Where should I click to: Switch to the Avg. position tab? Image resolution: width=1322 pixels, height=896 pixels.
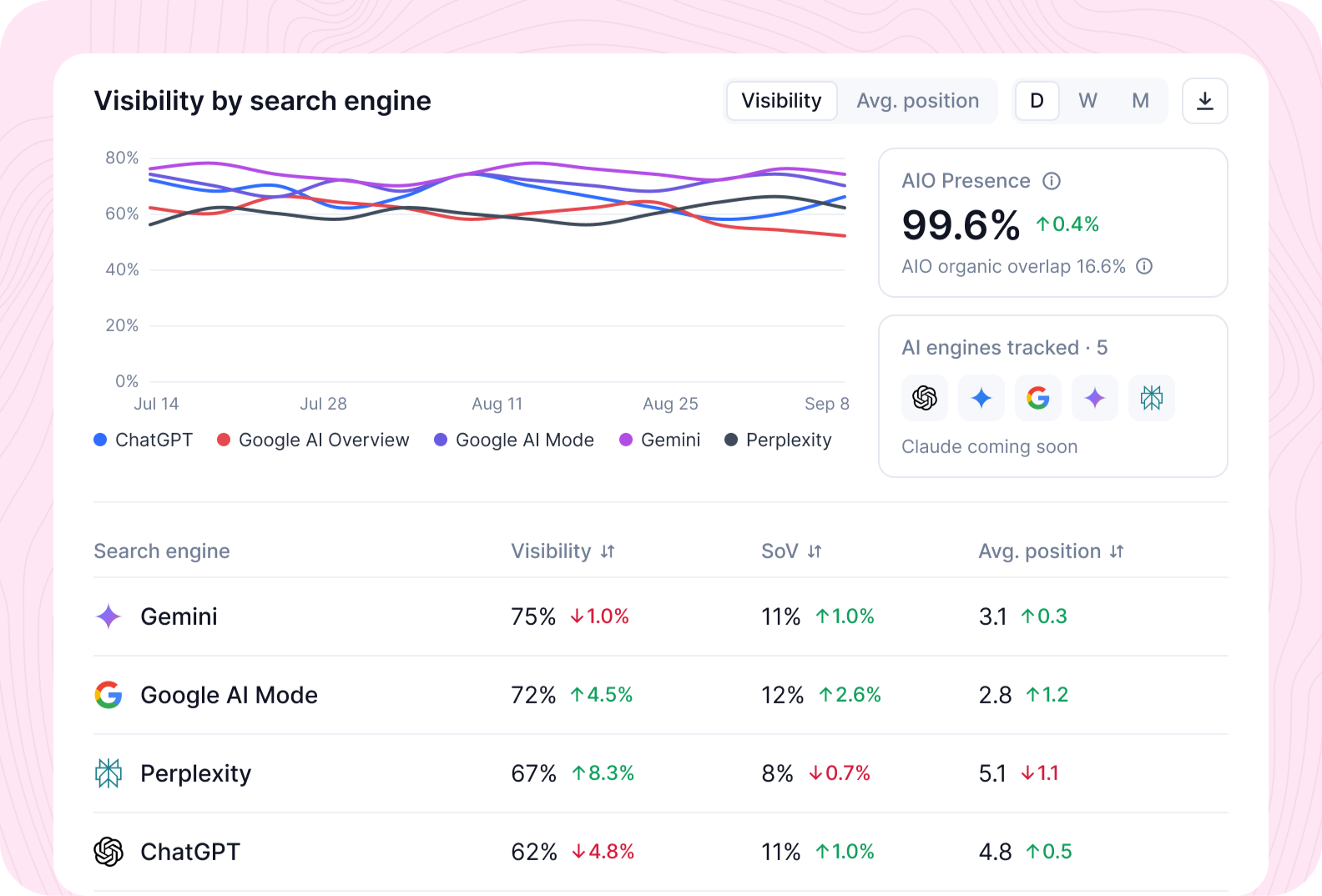(x=918, y=101)
